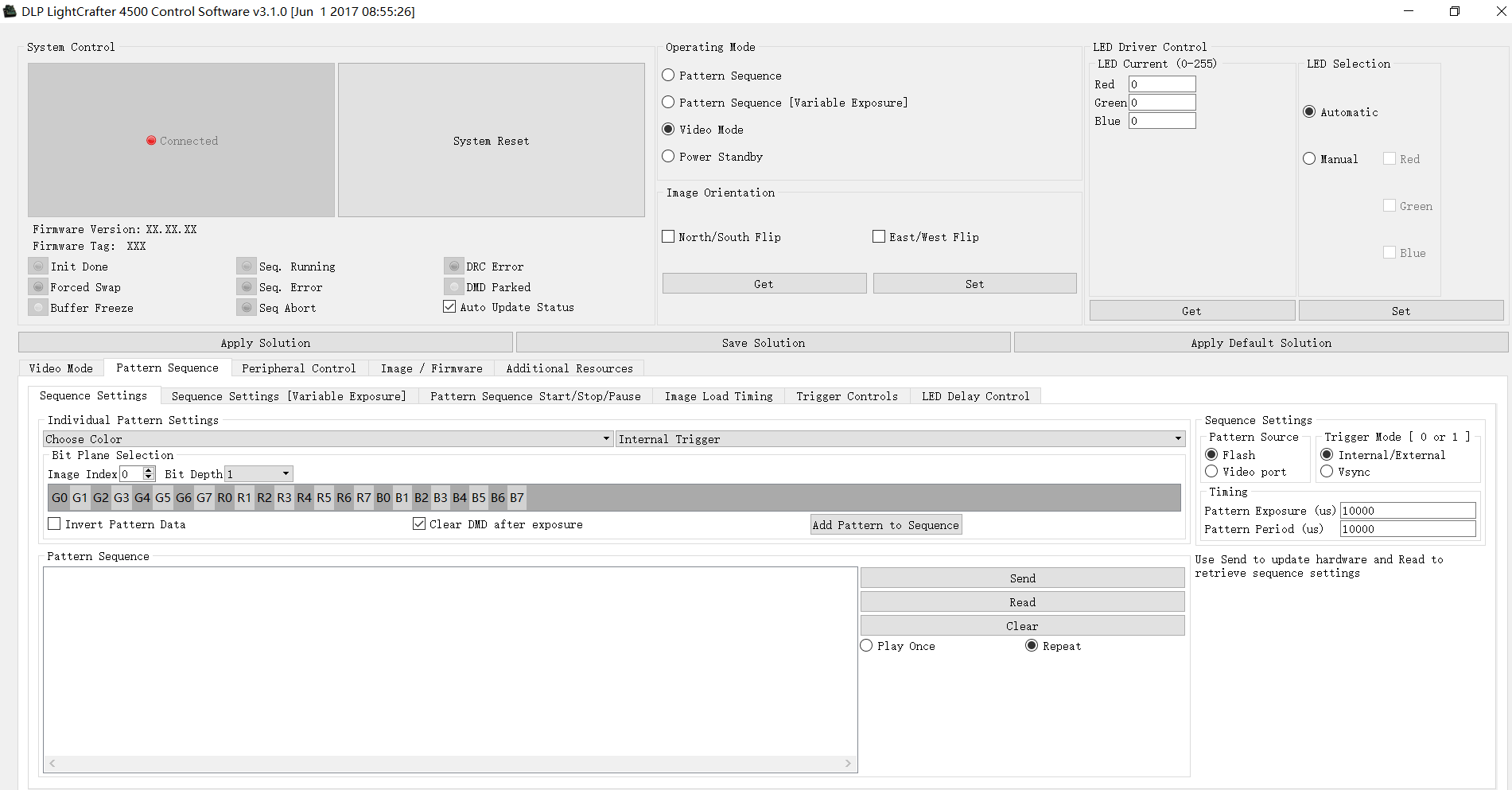Open the Internal Trigger dropdown
This screenshot has height=790, width=1512.
click(900, 439)
